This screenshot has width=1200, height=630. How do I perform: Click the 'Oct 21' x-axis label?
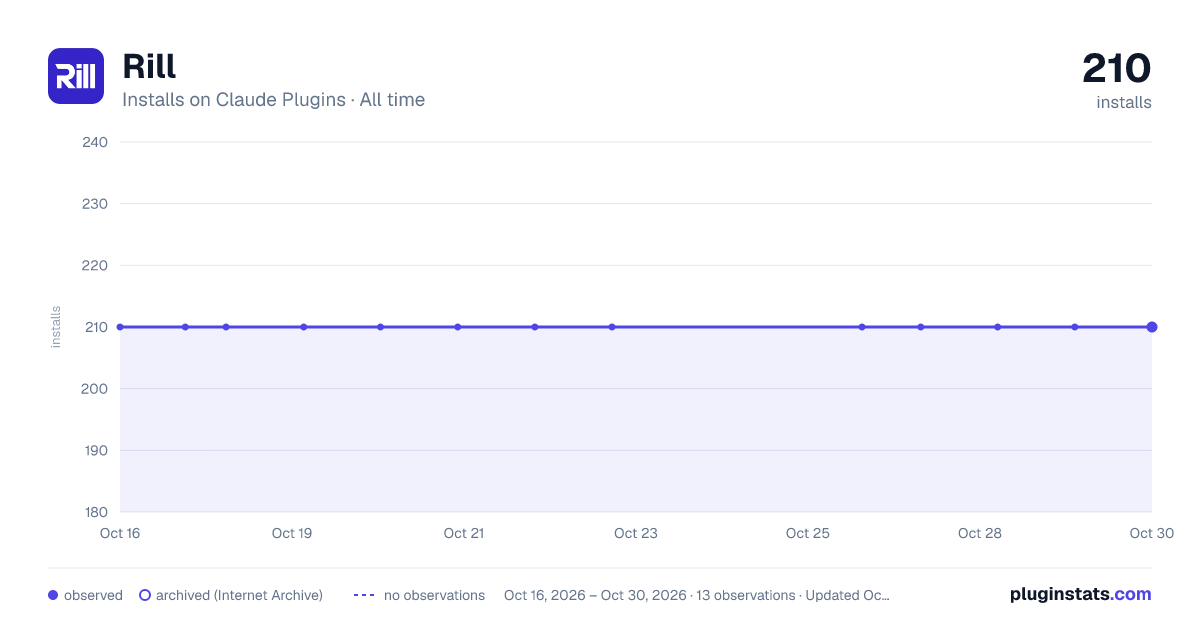point(464,533)
